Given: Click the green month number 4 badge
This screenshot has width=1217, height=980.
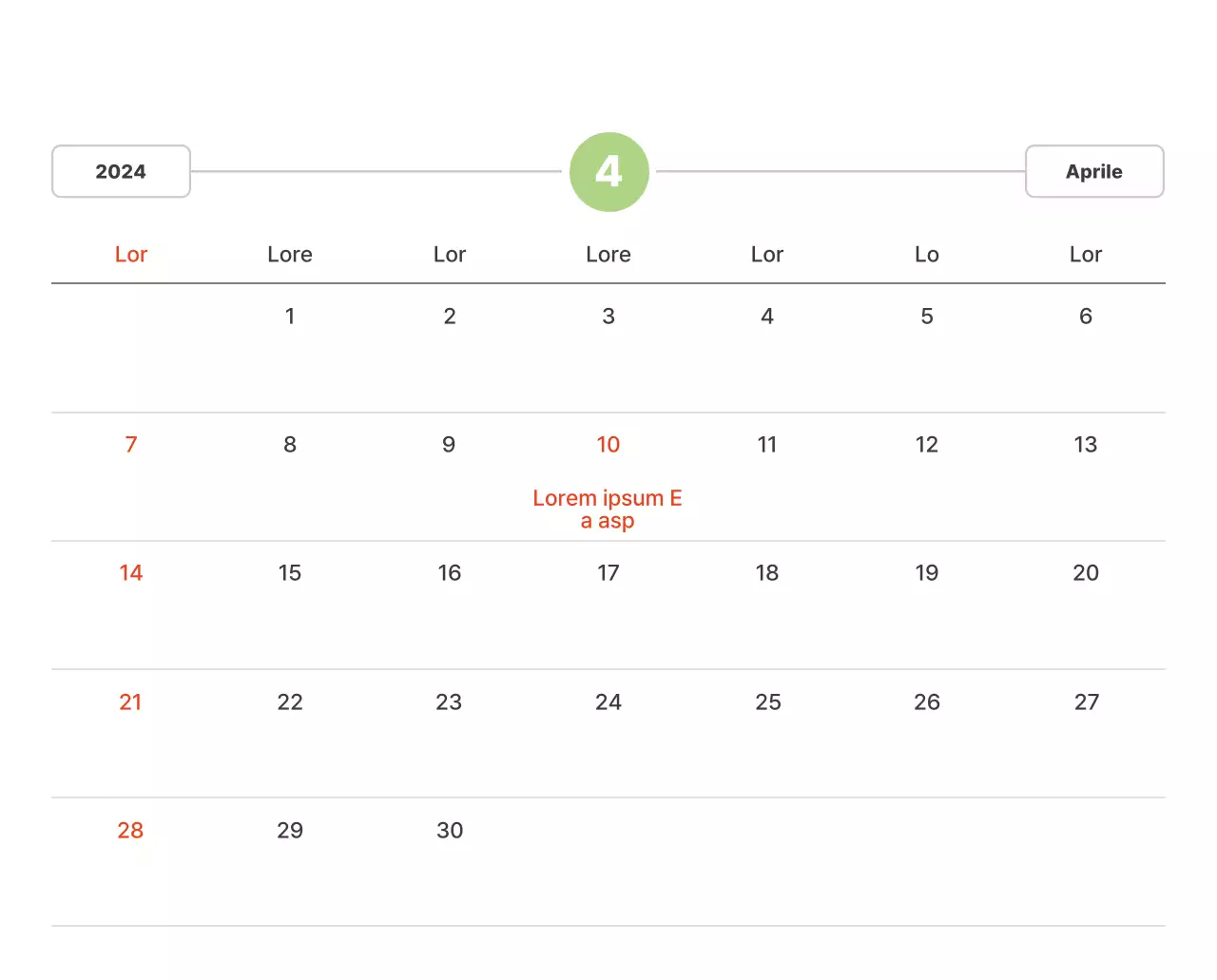Looking at the screenshot, I should (x=608, y=172).
